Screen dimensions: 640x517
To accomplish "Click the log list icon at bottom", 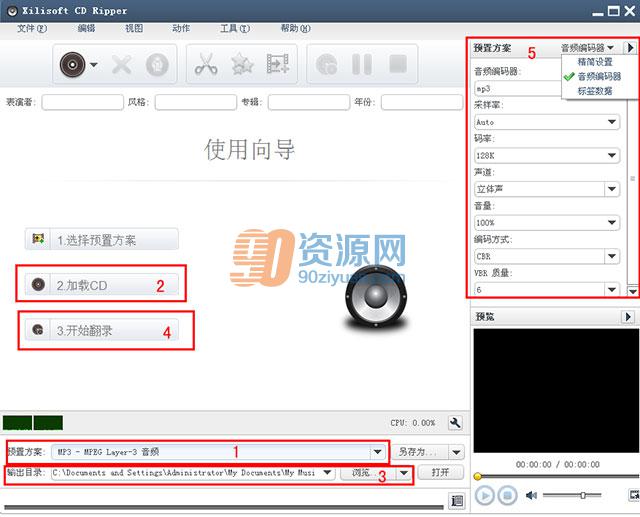I will click(x=457, y=500).
